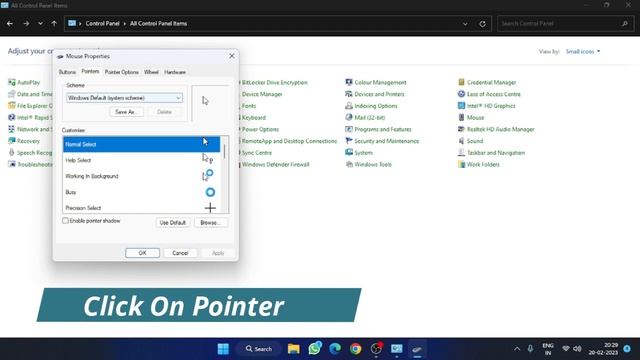Launch Google Chrome from the taskbar
The image size is (640, 360).
356,349
